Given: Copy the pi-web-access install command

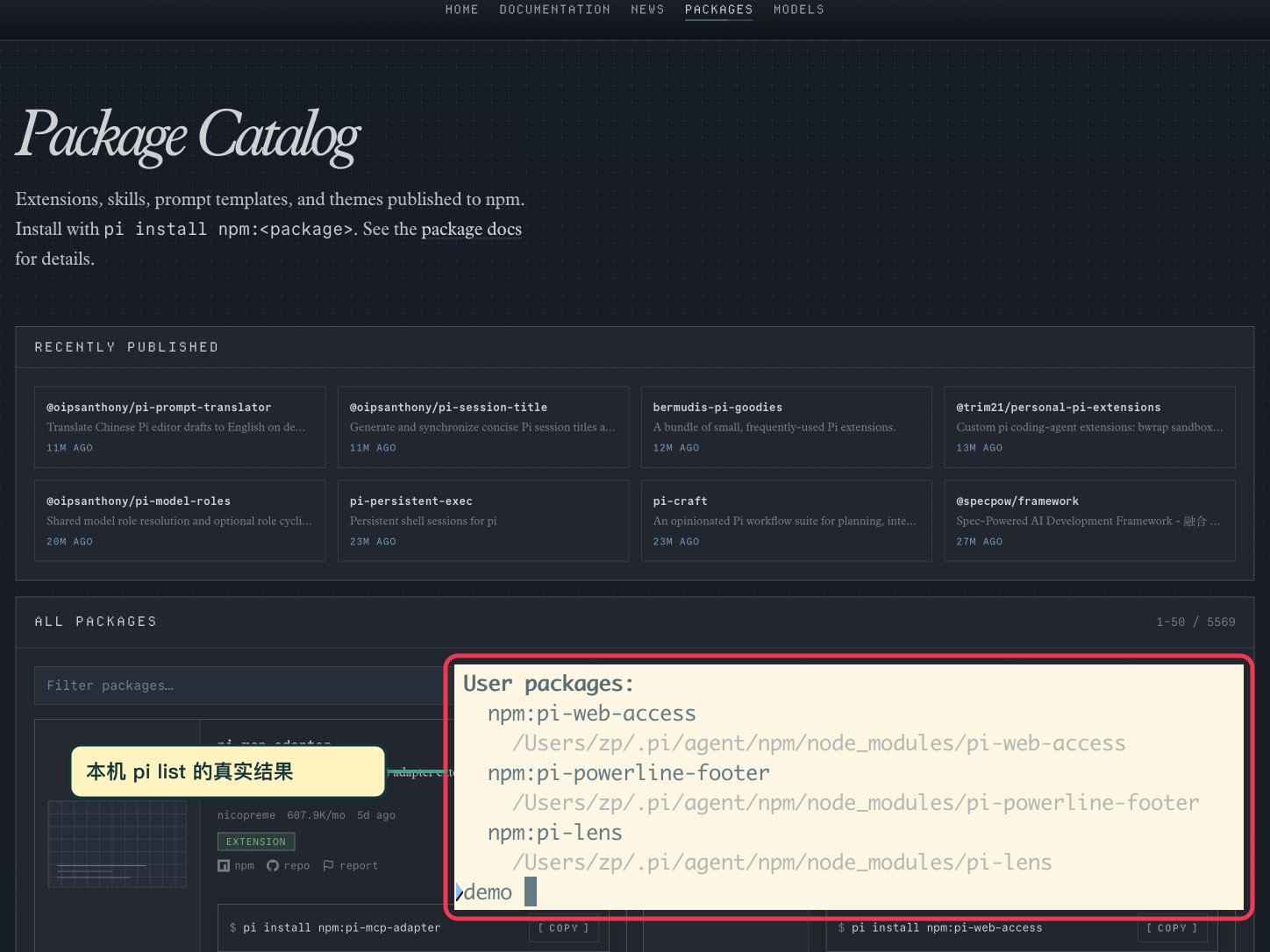Looking at the screenshot, I should [1172, 927].
